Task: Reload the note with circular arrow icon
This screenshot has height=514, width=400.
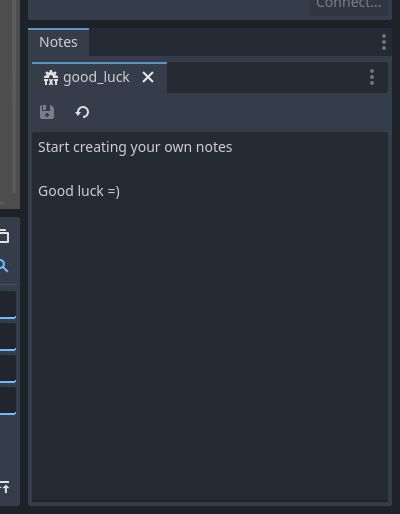Action: (x=82, y=112)
